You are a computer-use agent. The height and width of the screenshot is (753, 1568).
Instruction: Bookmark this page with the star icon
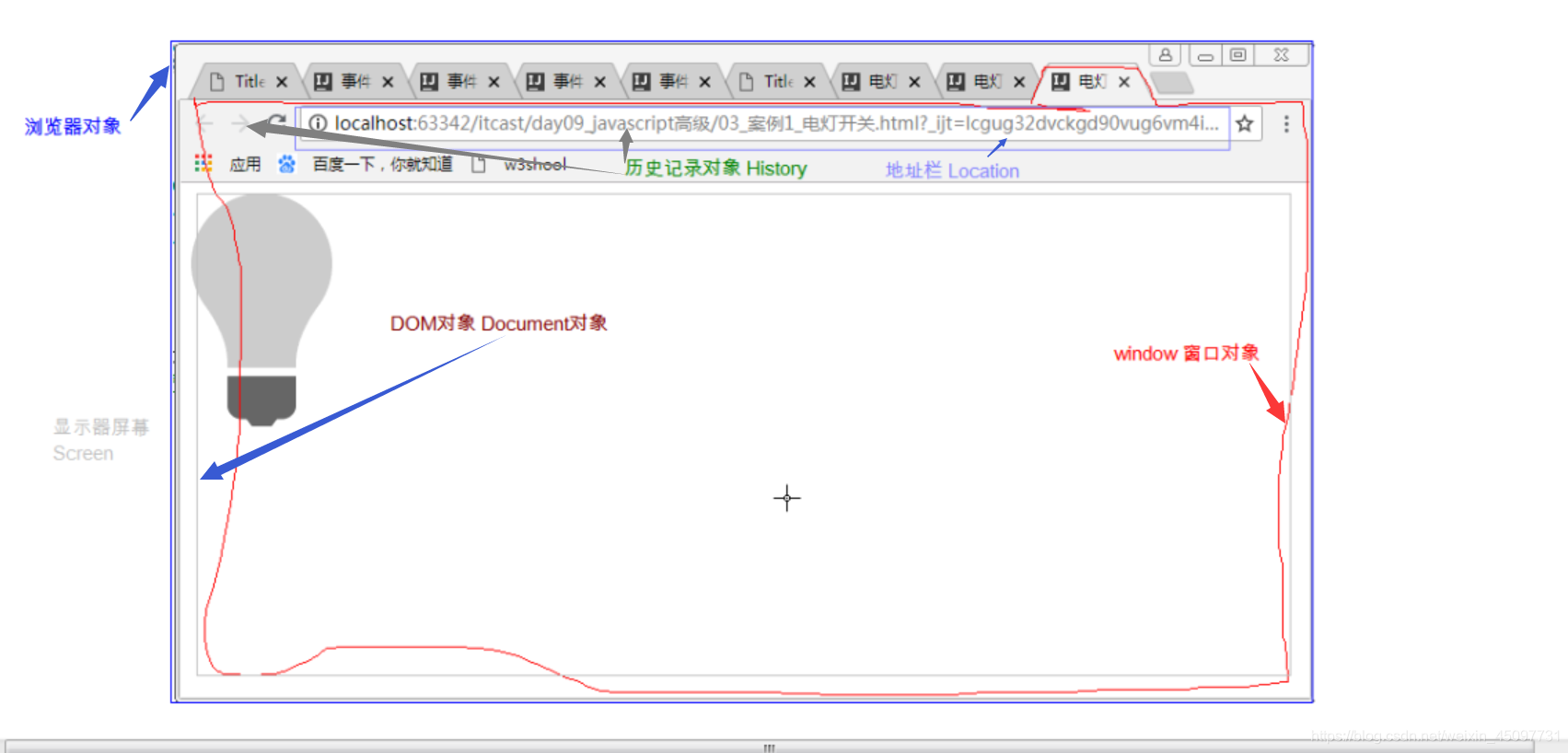click(1245, 123)
